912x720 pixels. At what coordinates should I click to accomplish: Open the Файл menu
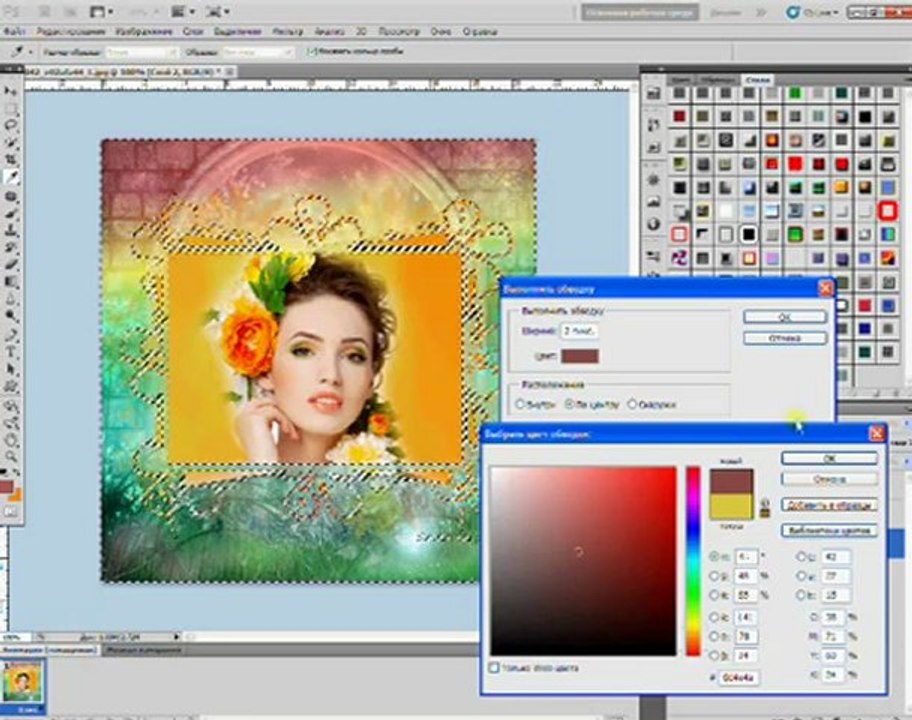pos(14,31)
